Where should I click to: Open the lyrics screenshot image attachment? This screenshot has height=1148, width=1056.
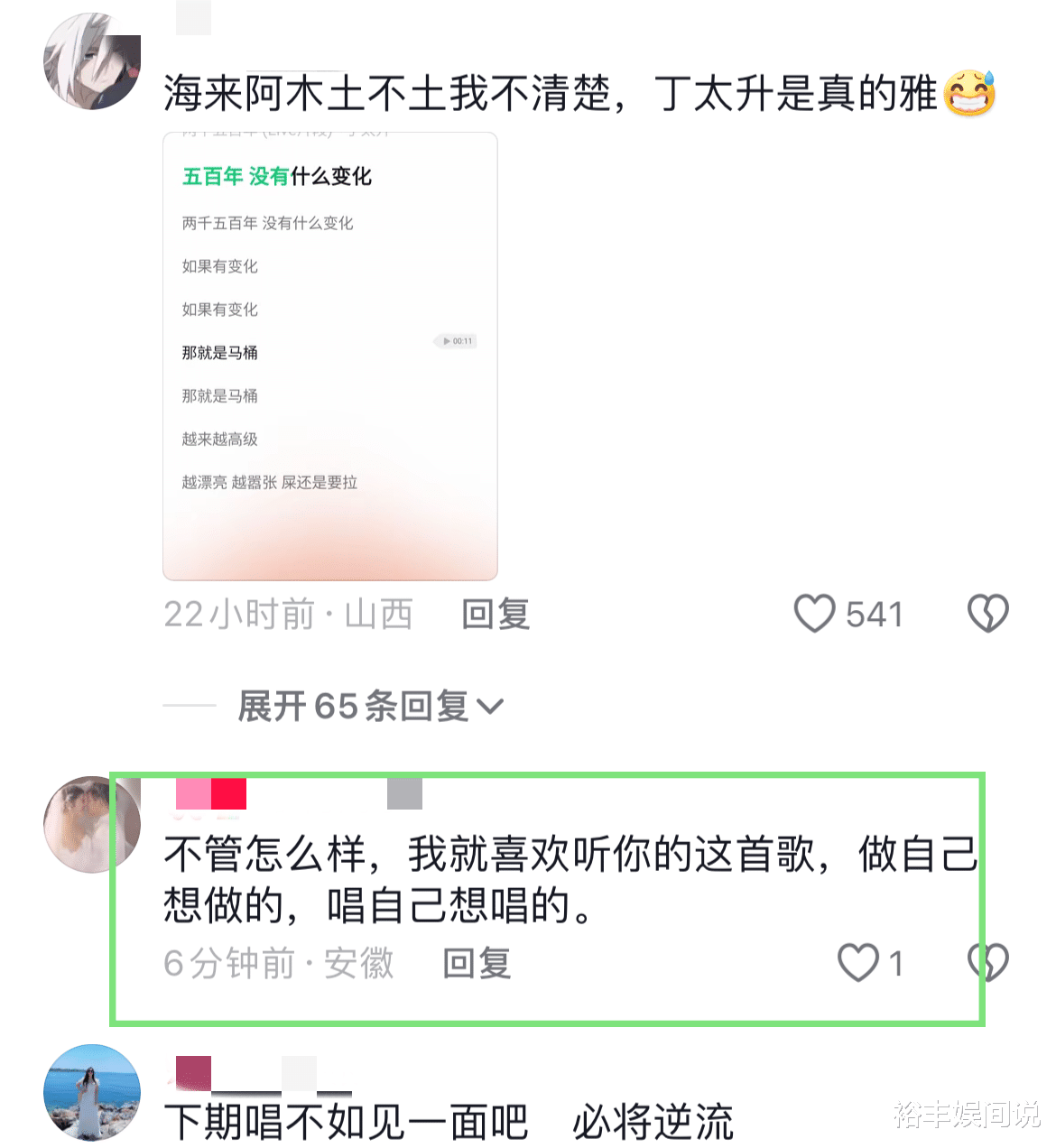tap(330, 356)
